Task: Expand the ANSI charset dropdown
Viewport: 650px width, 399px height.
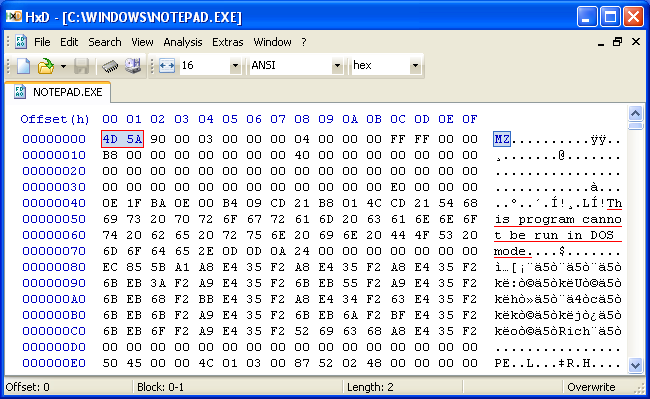Action: pyautogui.click(x=337, y=65)
